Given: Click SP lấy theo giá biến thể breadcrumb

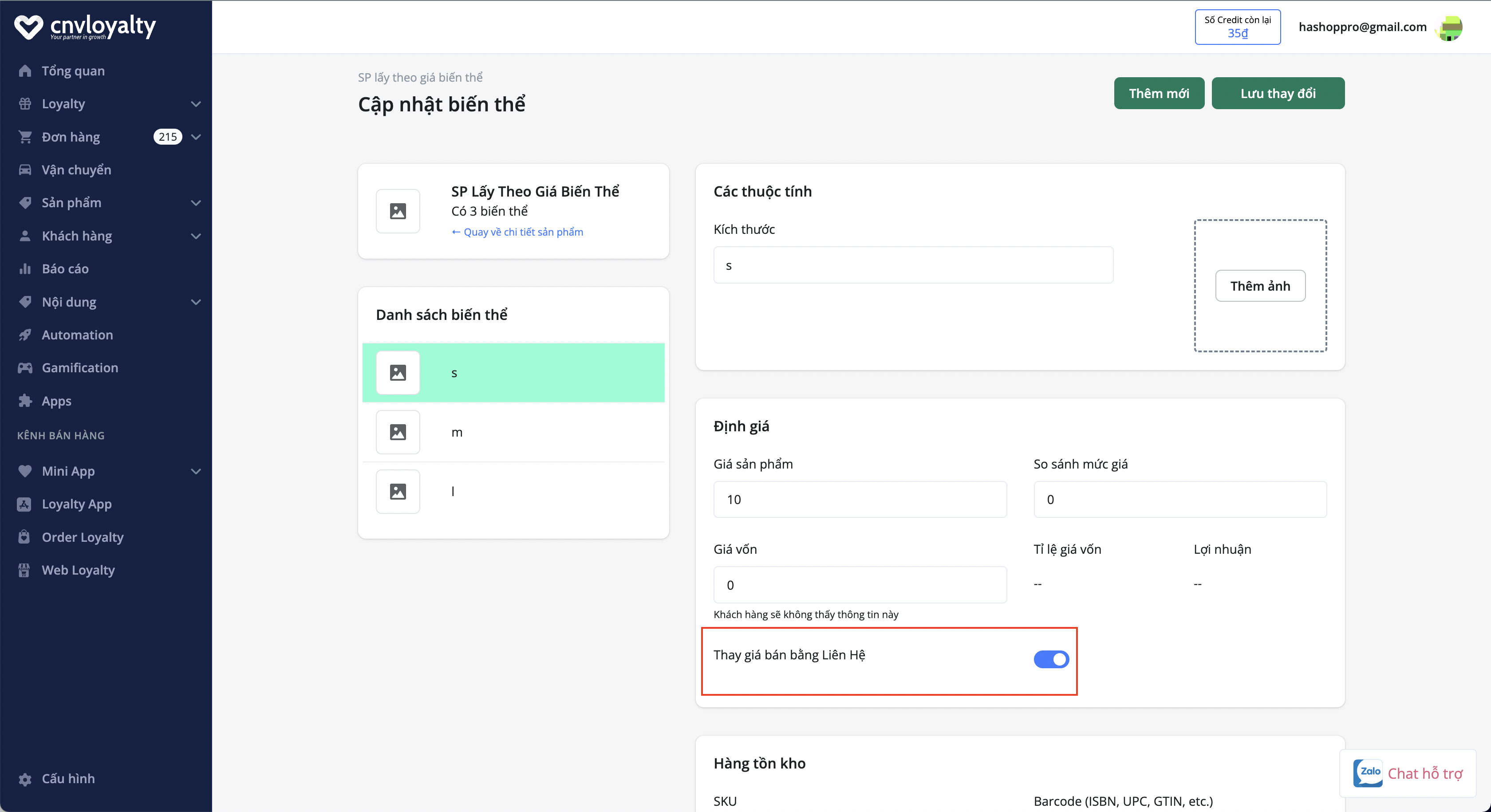Looking at the screenshot, I should click(x=420, y=78).
